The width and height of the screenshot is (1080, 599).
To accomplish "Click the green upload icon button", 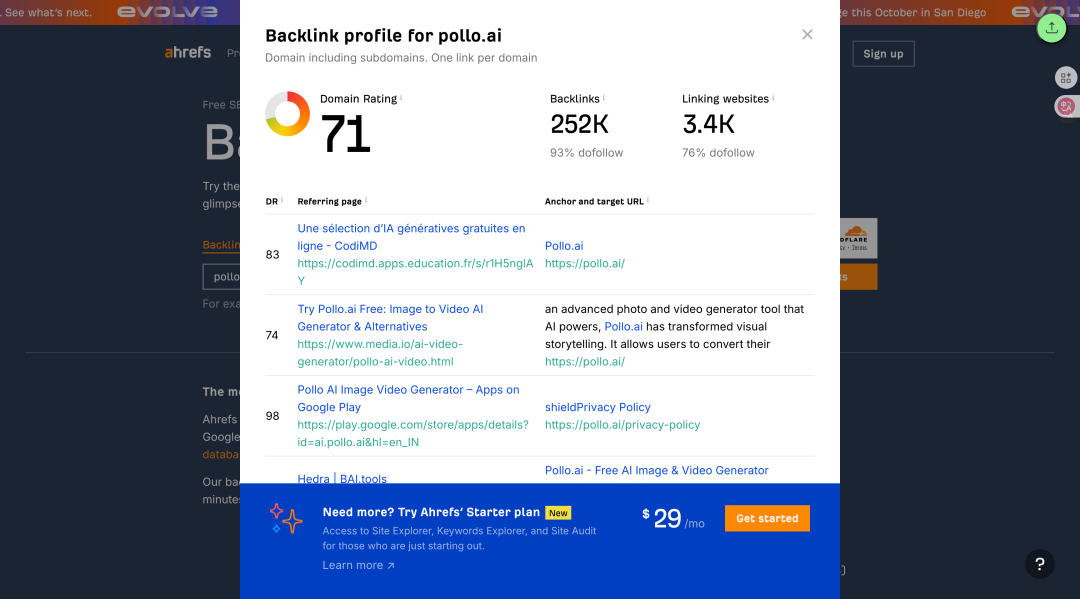I will point(1051,28).
